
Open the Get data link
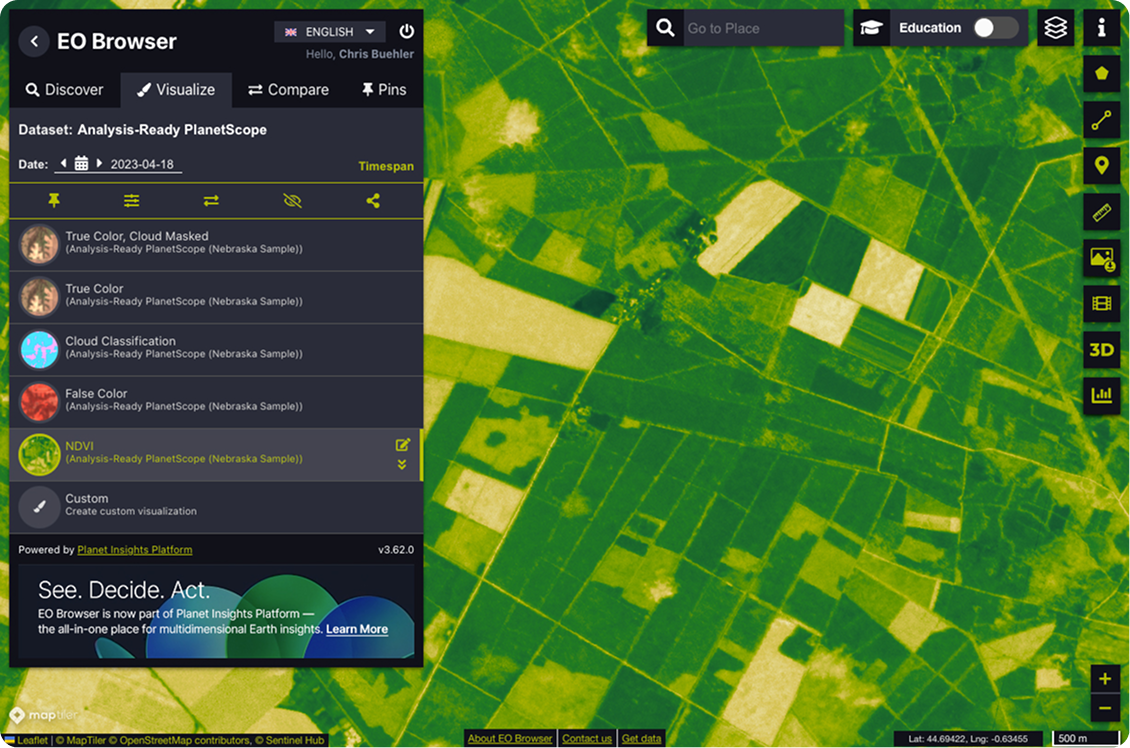pyautogui.click(x=641, y=739)
